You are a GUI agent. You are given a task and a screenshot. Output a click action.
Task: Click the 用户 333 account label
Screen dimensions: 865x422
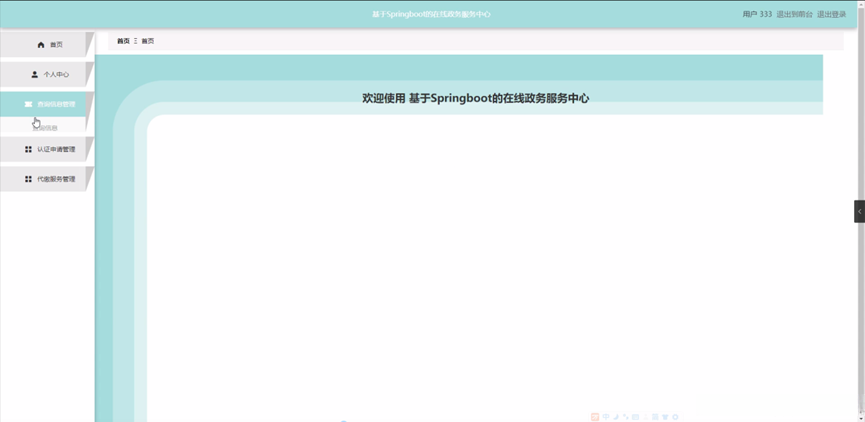(x=757, y=14)
